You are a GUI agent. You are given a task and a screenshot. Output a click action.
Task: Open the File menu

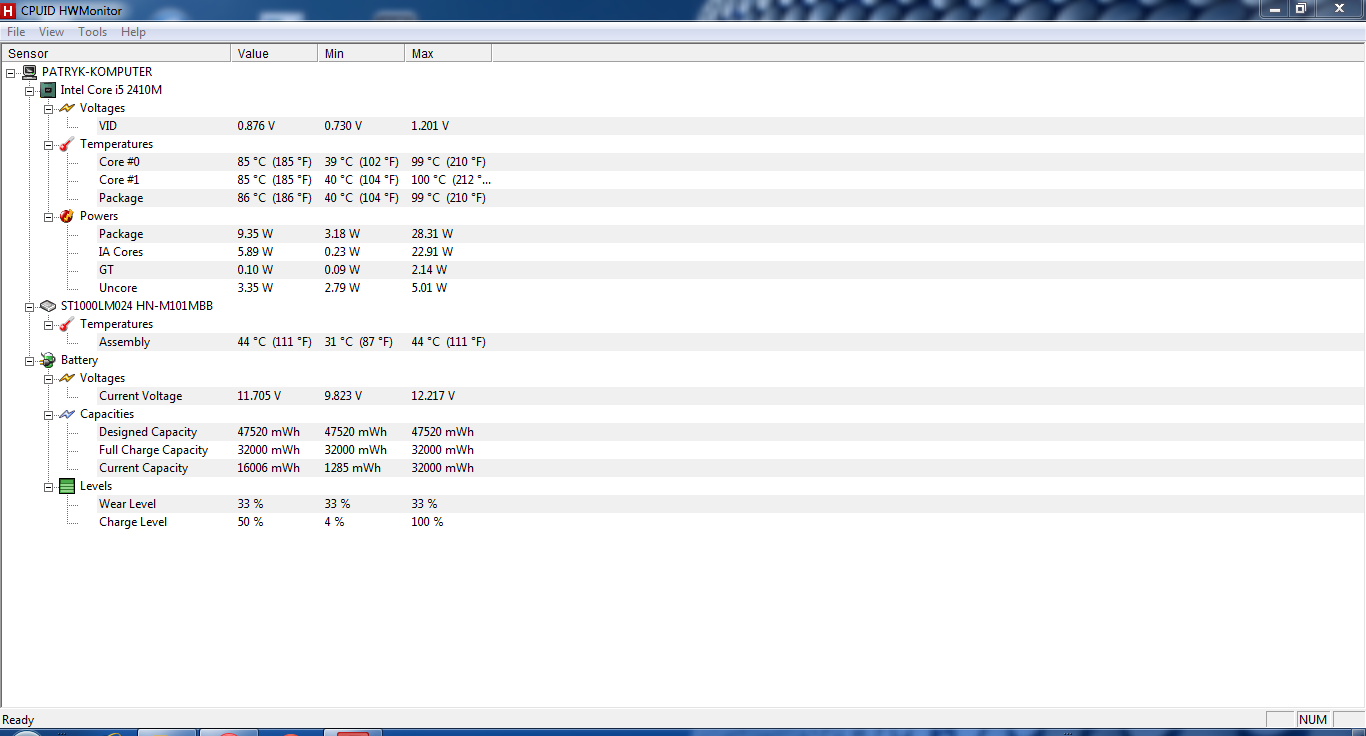point(16,32)
